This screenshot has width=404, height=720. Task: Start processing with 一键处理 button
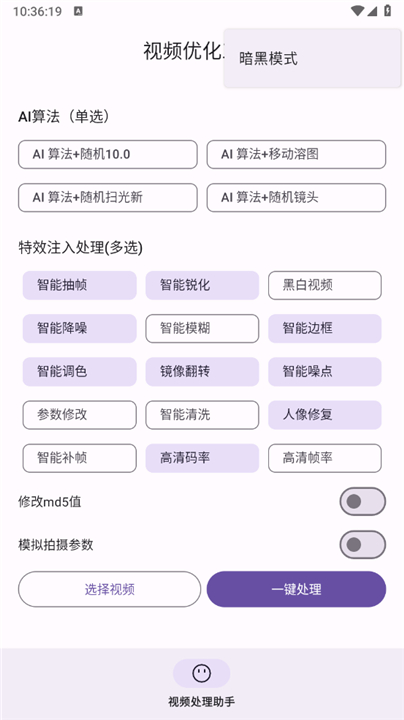pos(296,589)
